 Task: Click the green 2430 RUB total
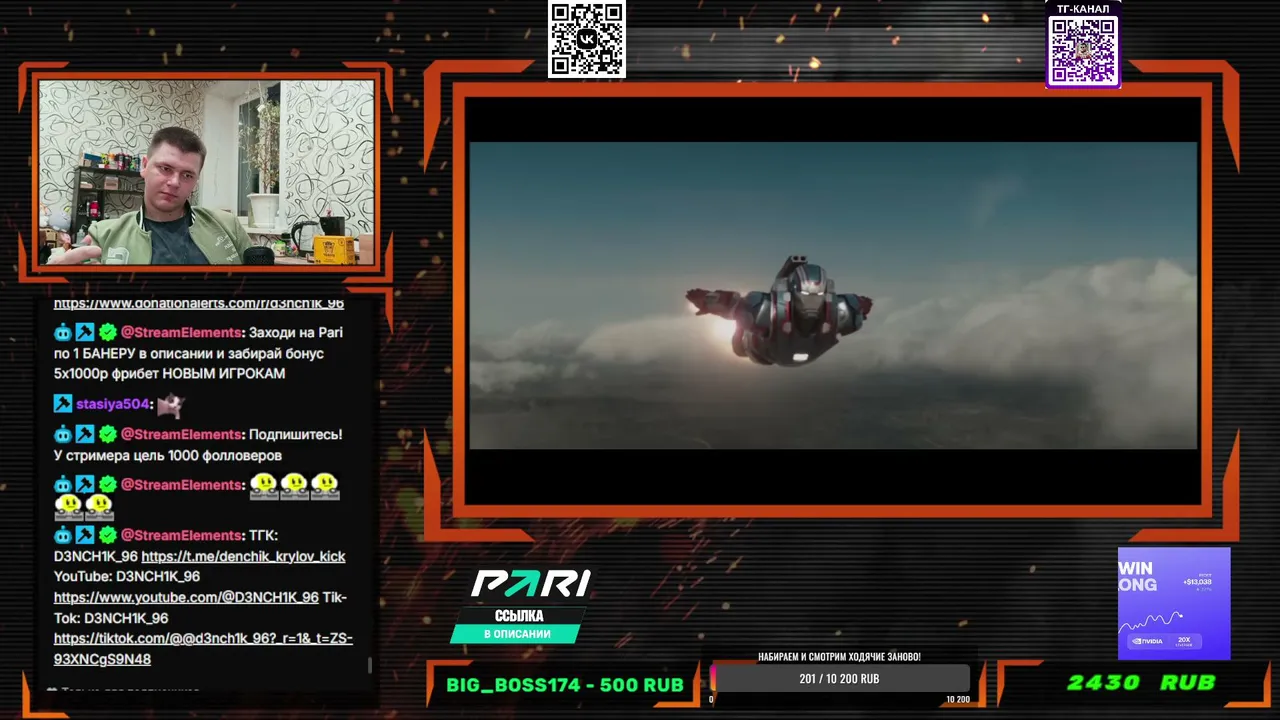1141,682
